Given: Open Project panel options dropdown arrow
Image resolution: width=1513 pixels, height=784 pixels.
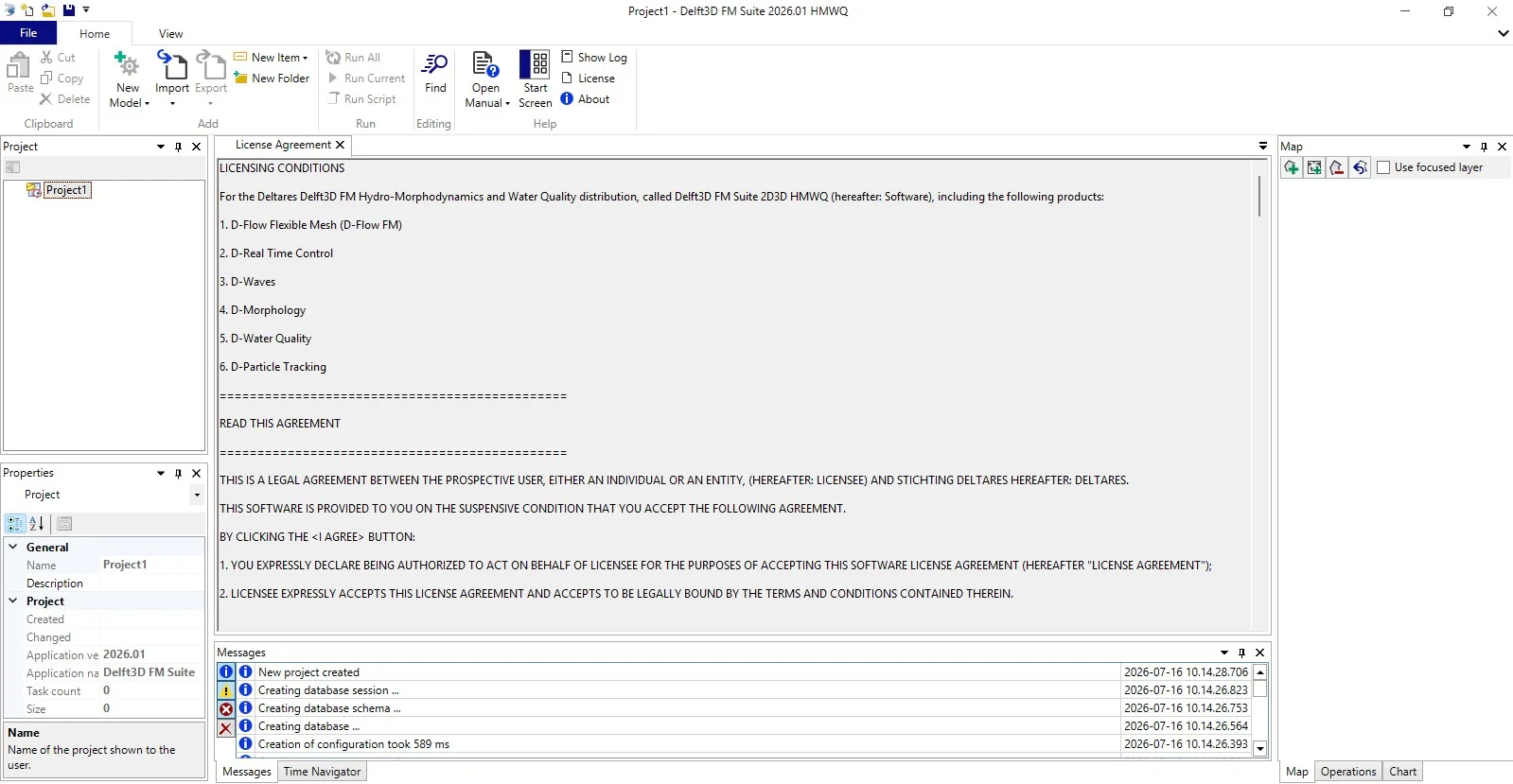Looking at the screenshot, I should click(161, 147).
